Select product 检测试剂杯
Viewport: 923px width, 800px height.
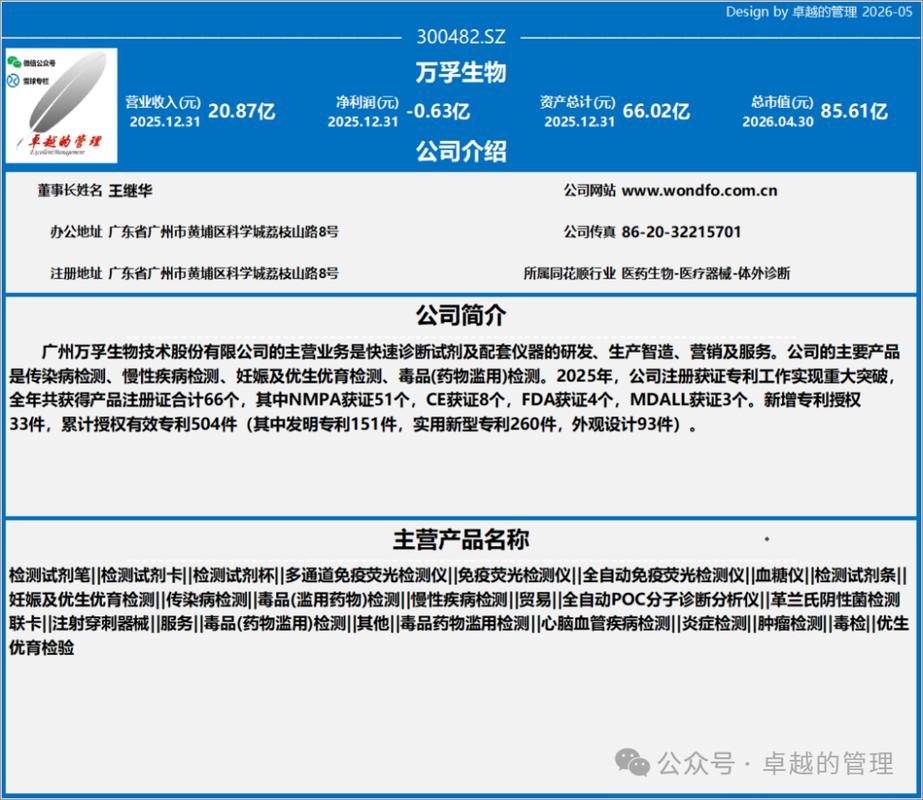(x=234, y=575)
